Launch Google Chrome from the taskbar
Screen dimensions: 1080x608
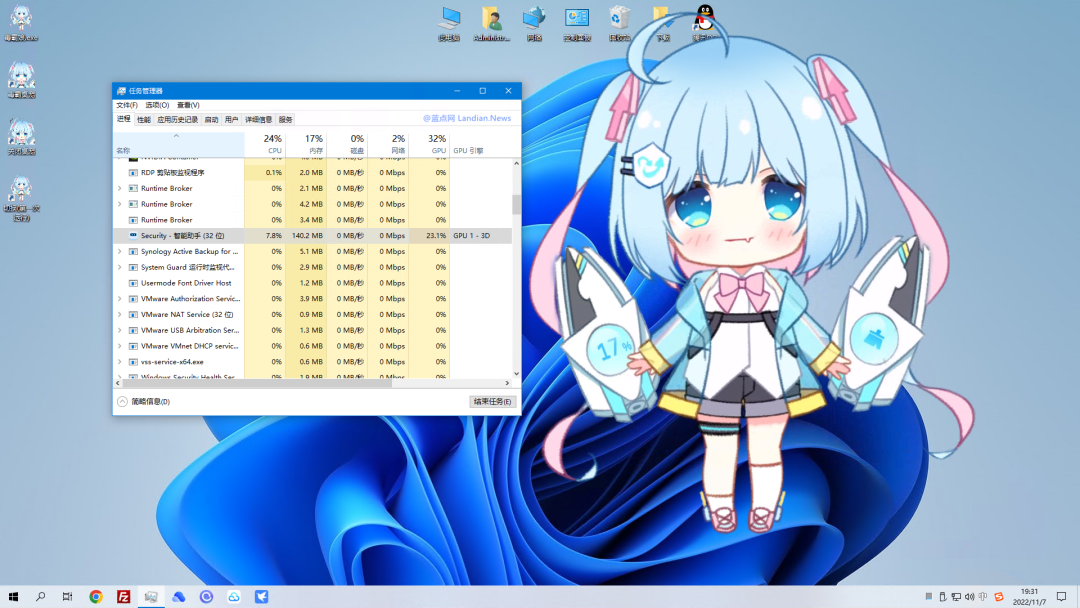point(96,597)
